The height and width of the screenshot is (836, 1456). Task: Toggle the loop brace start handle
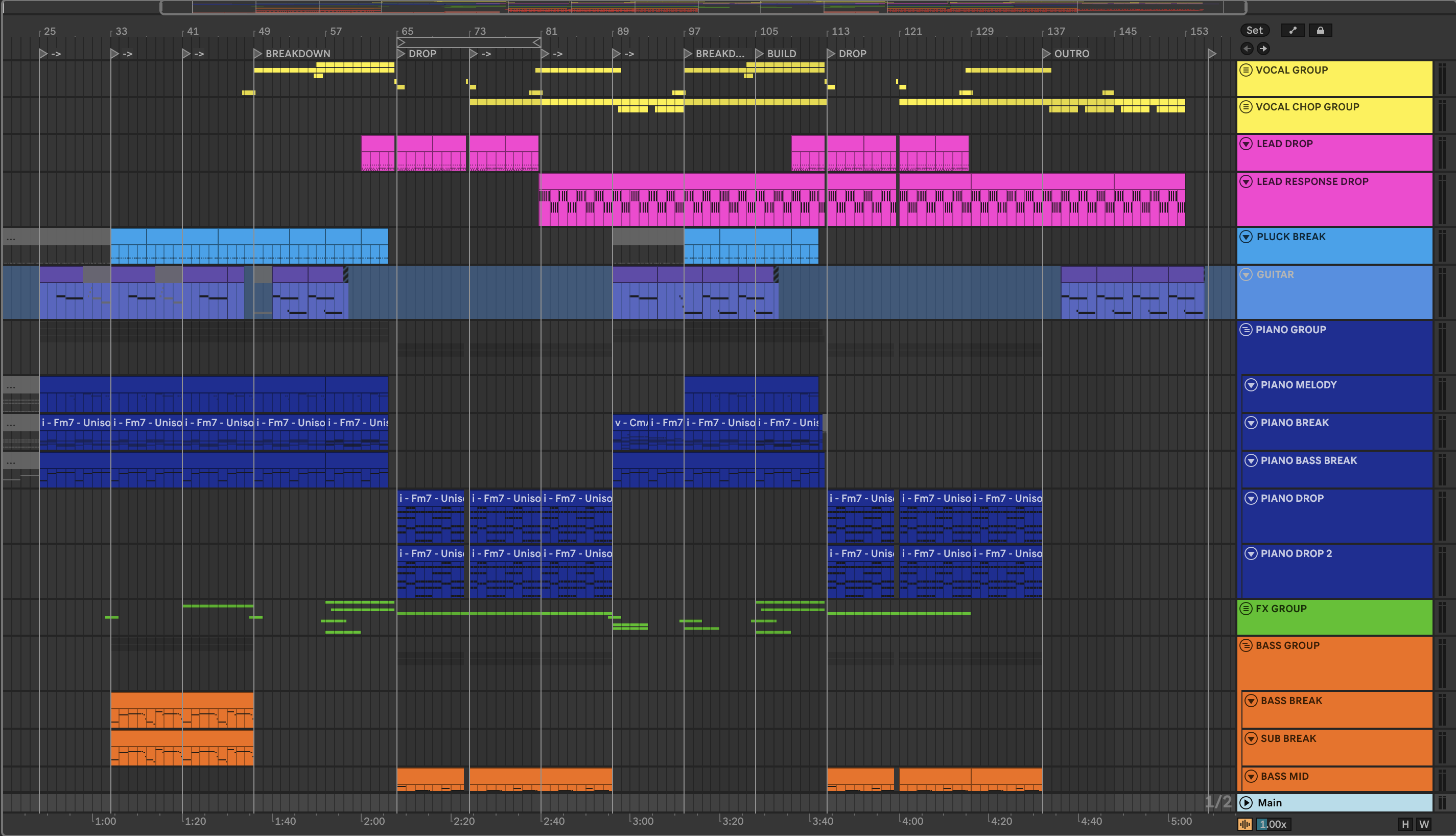click(401, 42)
